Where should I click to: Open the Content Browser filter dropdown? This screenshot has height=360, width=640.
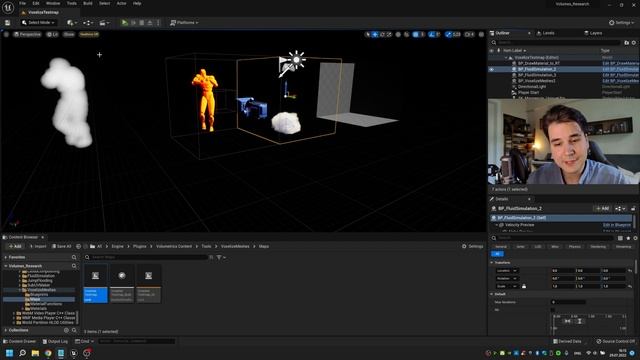pyautogui.click(x=222, y=258)
